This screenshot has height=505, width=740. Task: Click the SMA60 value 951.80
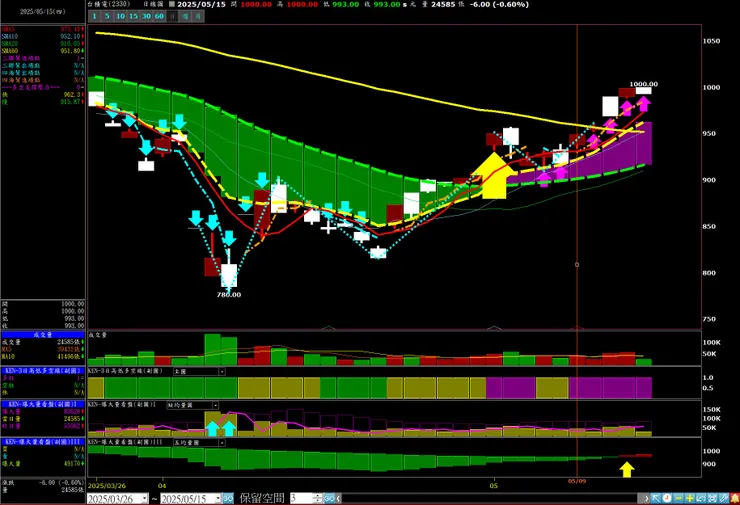pyautogui.click(x=70, y=50)
